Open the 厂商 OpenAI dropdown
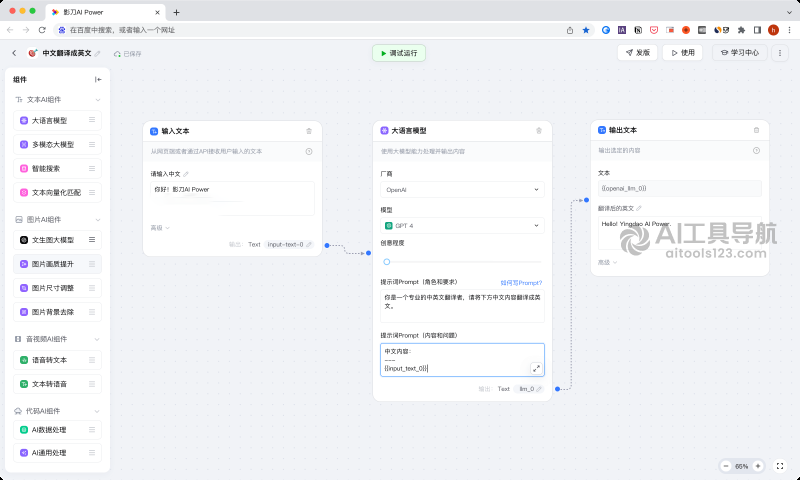Screen dimensions: 800x480 462,190
